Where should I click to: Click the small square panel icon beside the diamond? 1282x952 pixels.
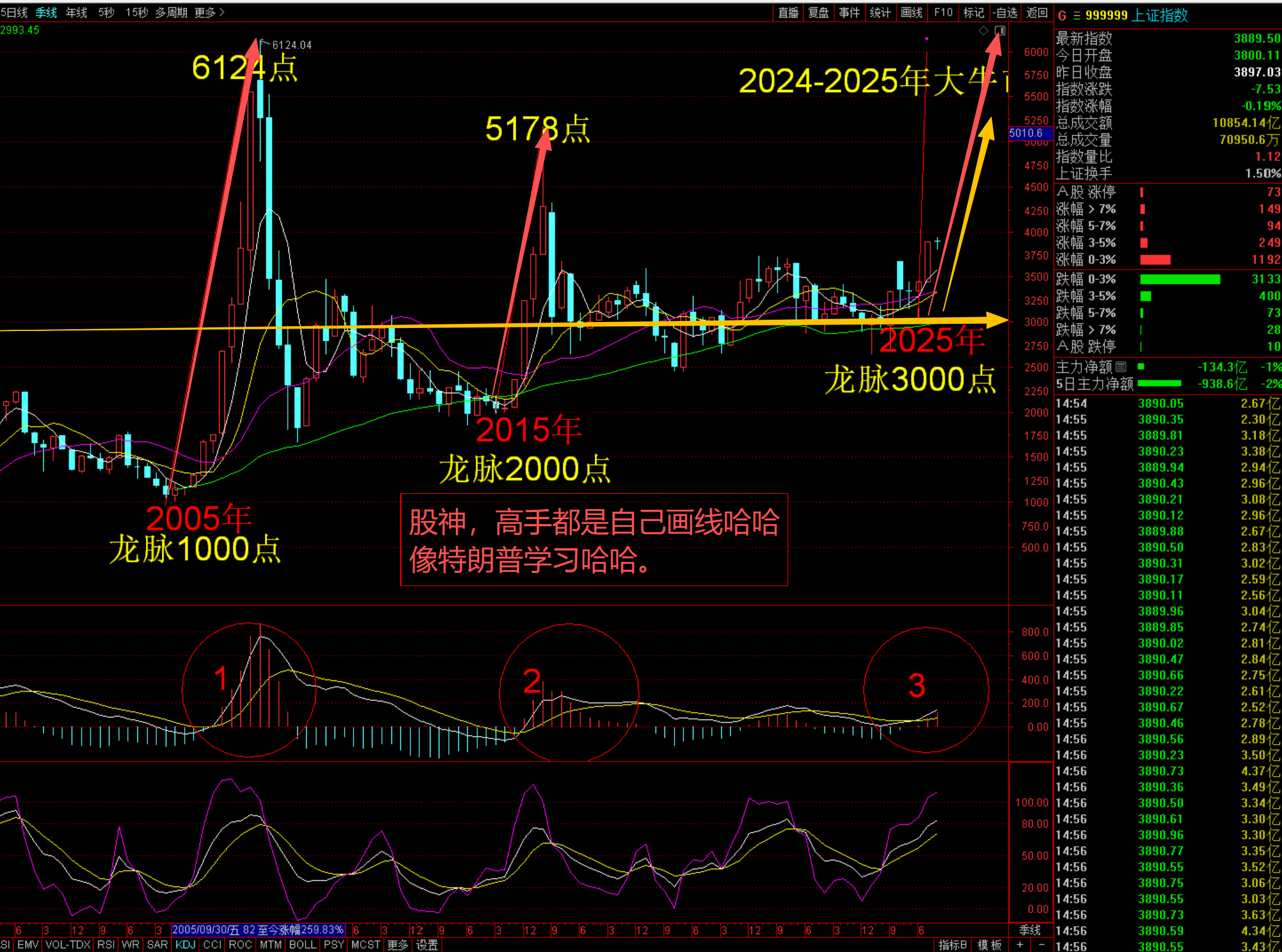(x=1000, y=31)
